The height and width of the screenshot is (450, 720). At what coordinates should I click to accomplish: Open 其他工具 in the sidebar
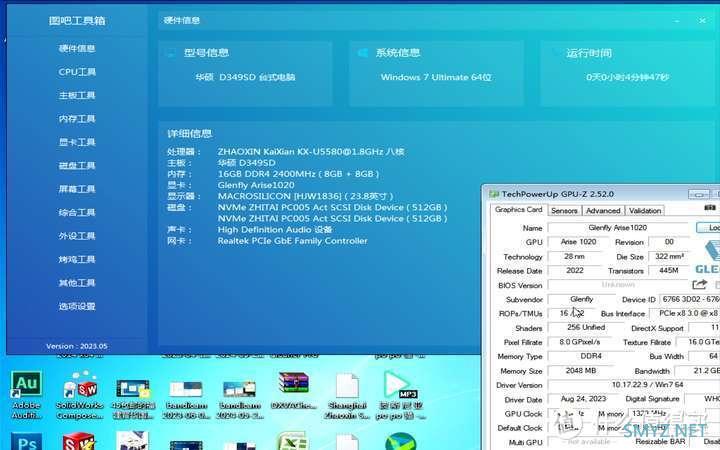[77, 282]
